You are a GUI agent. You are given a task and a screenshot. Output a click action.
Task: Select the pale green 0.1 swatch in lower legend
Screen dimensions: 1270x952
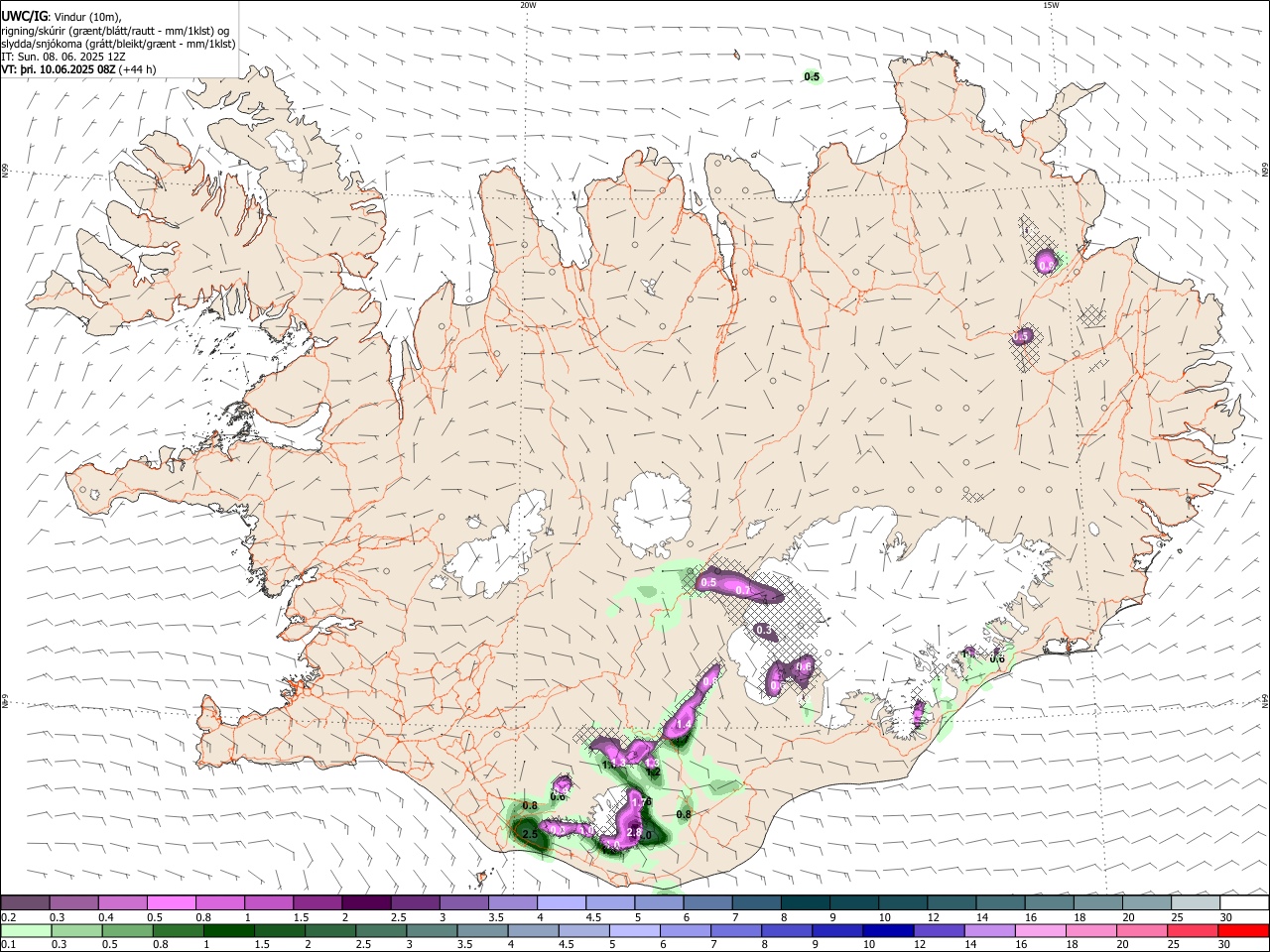(25, 930)
